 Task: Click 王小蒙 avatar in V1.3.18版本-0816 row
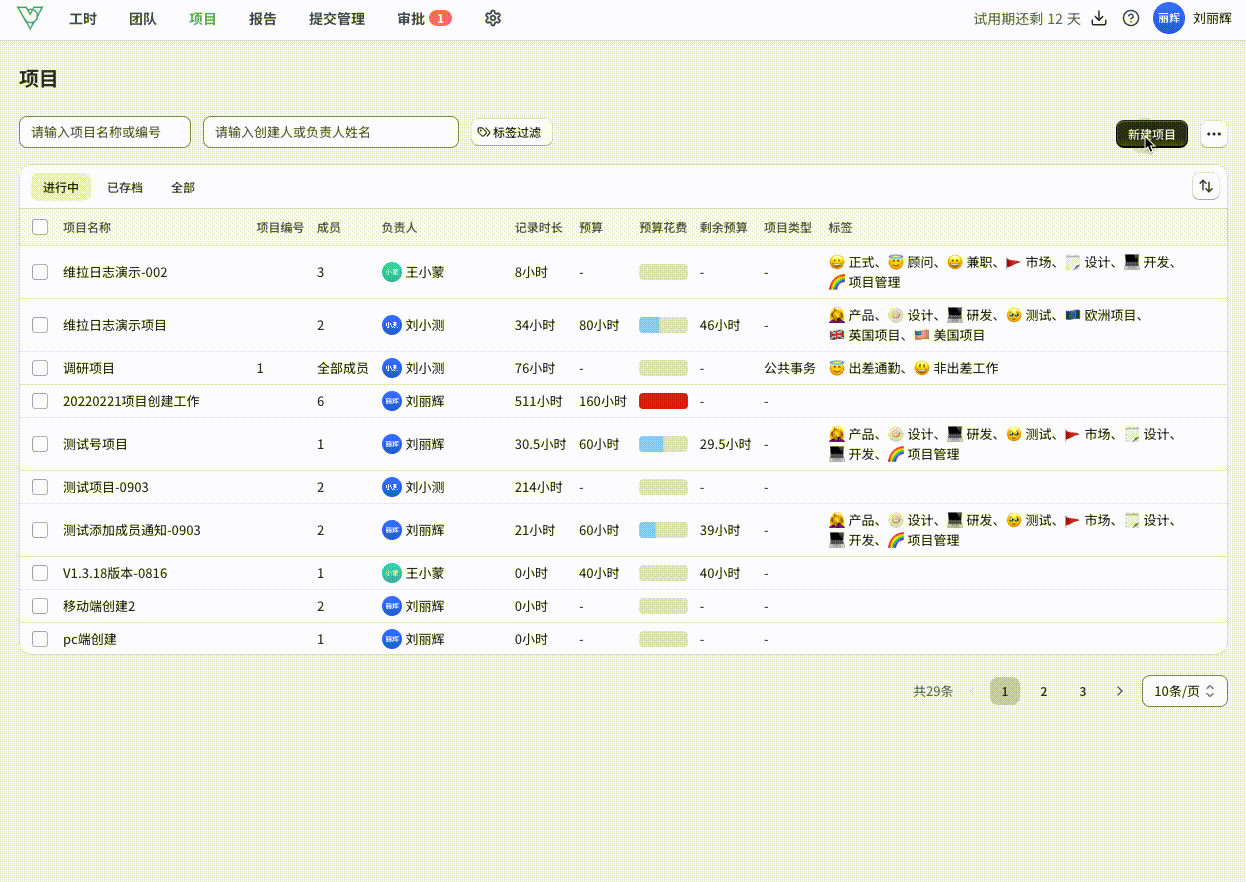click(x=392, y=573)
